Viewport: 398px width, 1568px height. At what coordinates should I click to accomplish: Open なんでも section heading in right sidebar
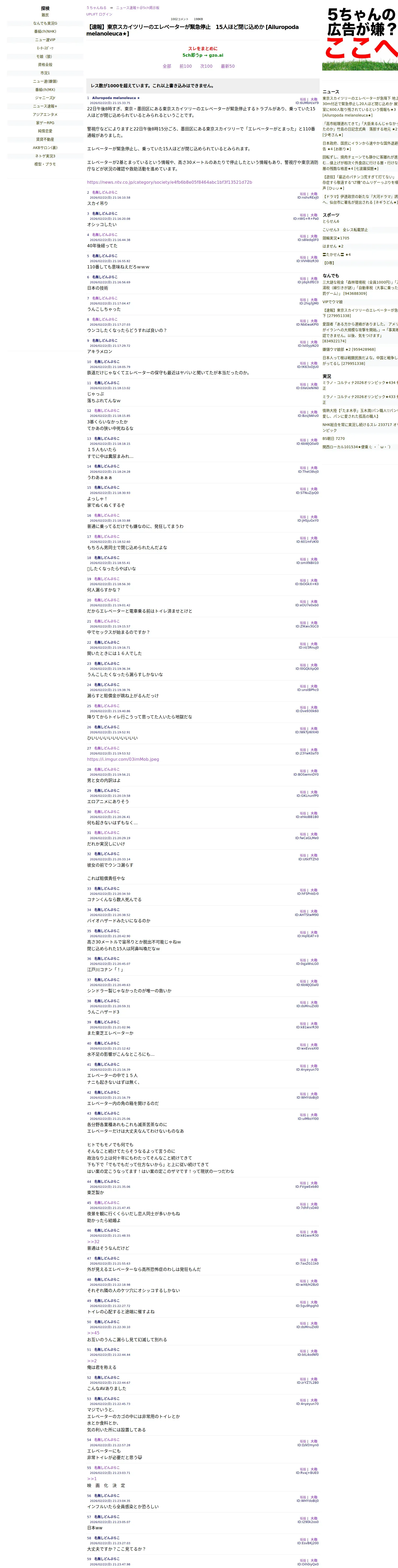click(x=331, y=276)
